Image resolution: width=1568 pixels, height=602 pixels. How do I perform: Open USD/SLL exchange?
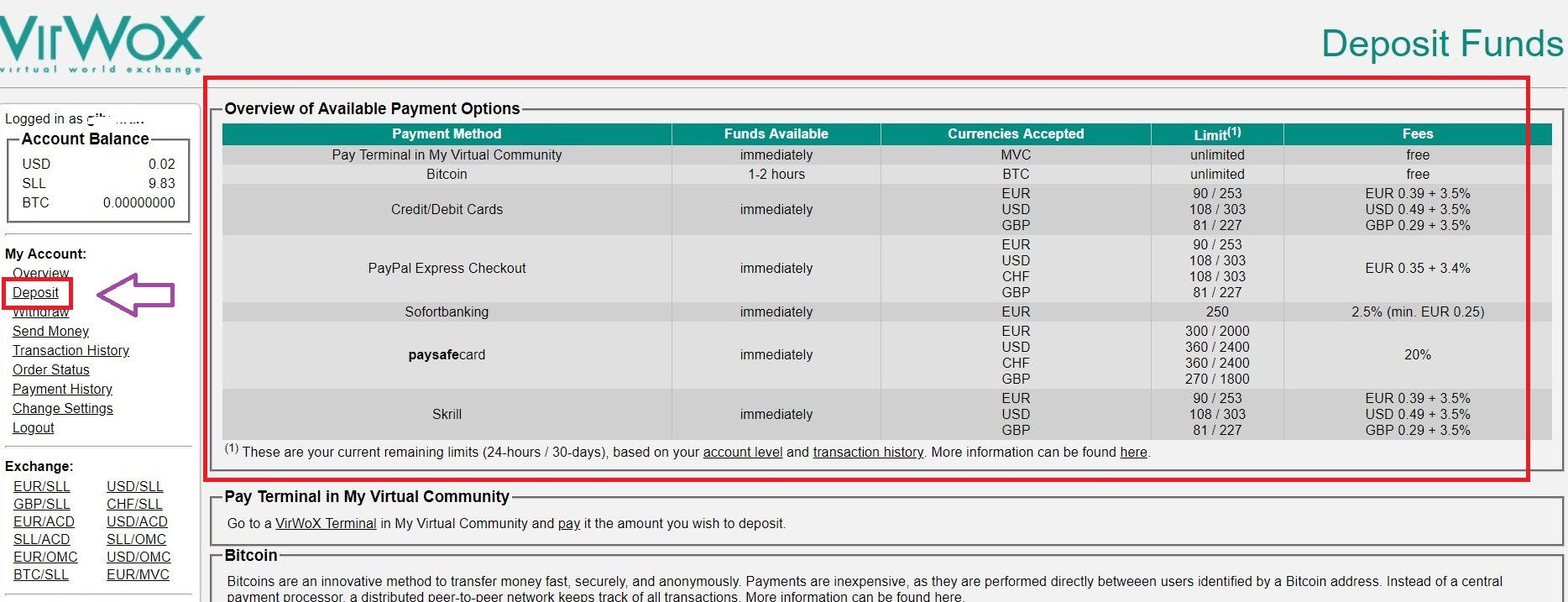(x=134, y=486)
